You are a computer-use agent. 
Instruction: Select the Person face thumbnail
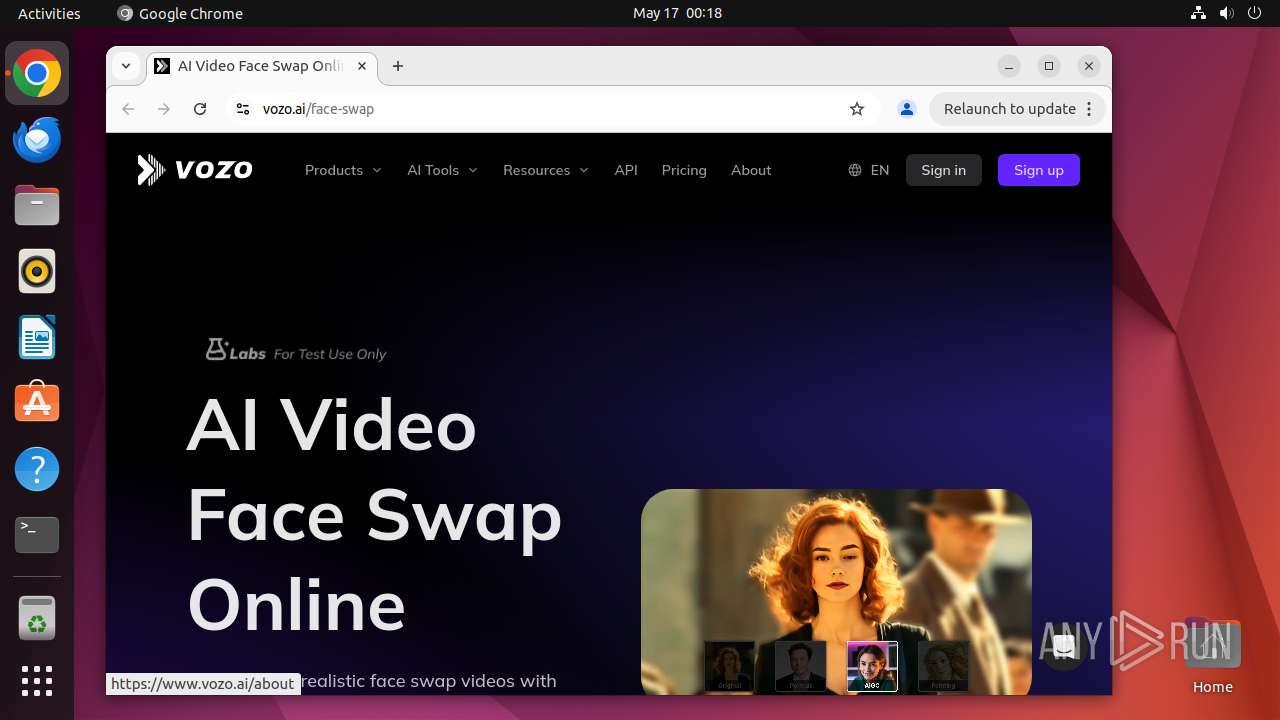[801, 666]
